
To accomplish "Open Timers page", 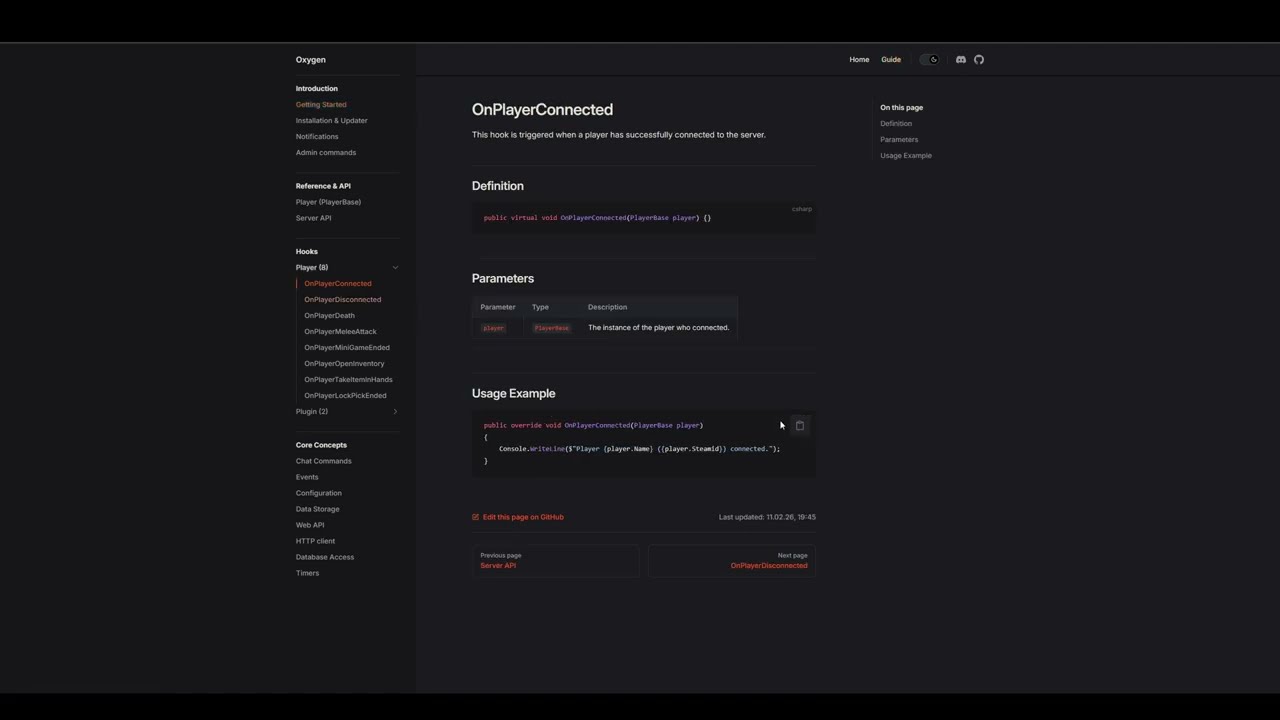I will (x=308, y=573).
